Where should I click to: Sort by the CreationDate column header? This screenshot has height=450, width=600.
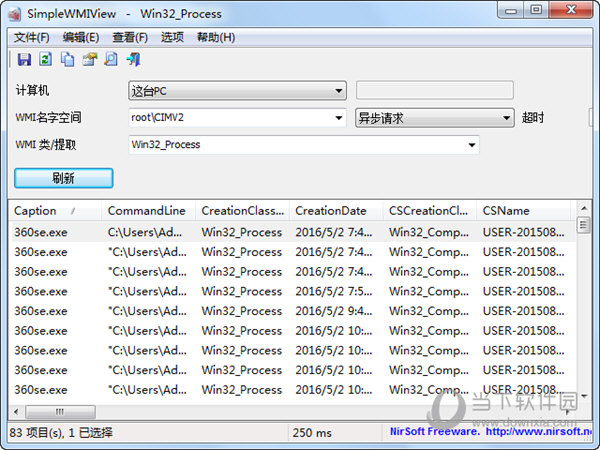tap(336, 210)
